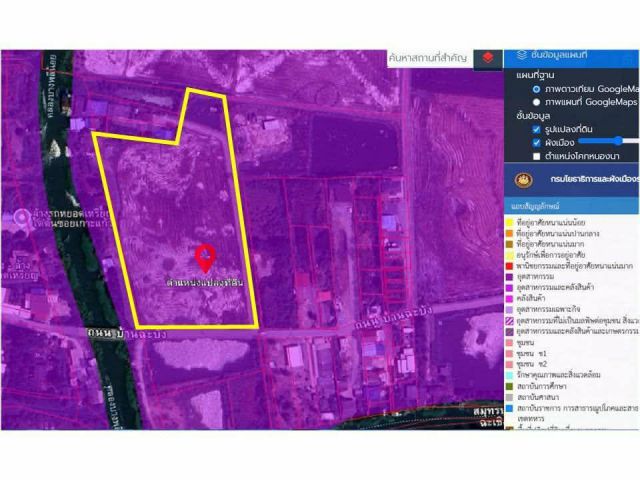Adjust the ผังเมือง opacity slider handle
640x480 pixels.
click(619, 141)
